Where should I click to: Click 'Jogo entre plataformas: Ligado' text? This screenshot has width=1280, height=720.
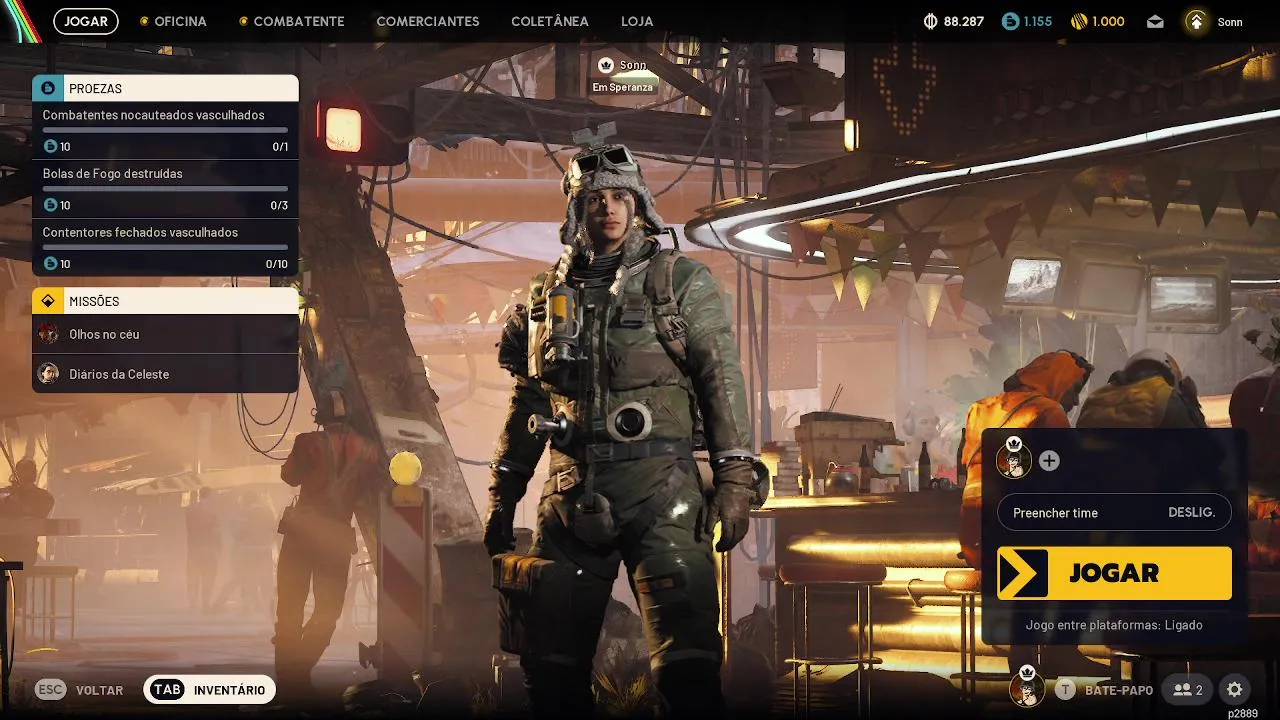(x=1114, y=625)
